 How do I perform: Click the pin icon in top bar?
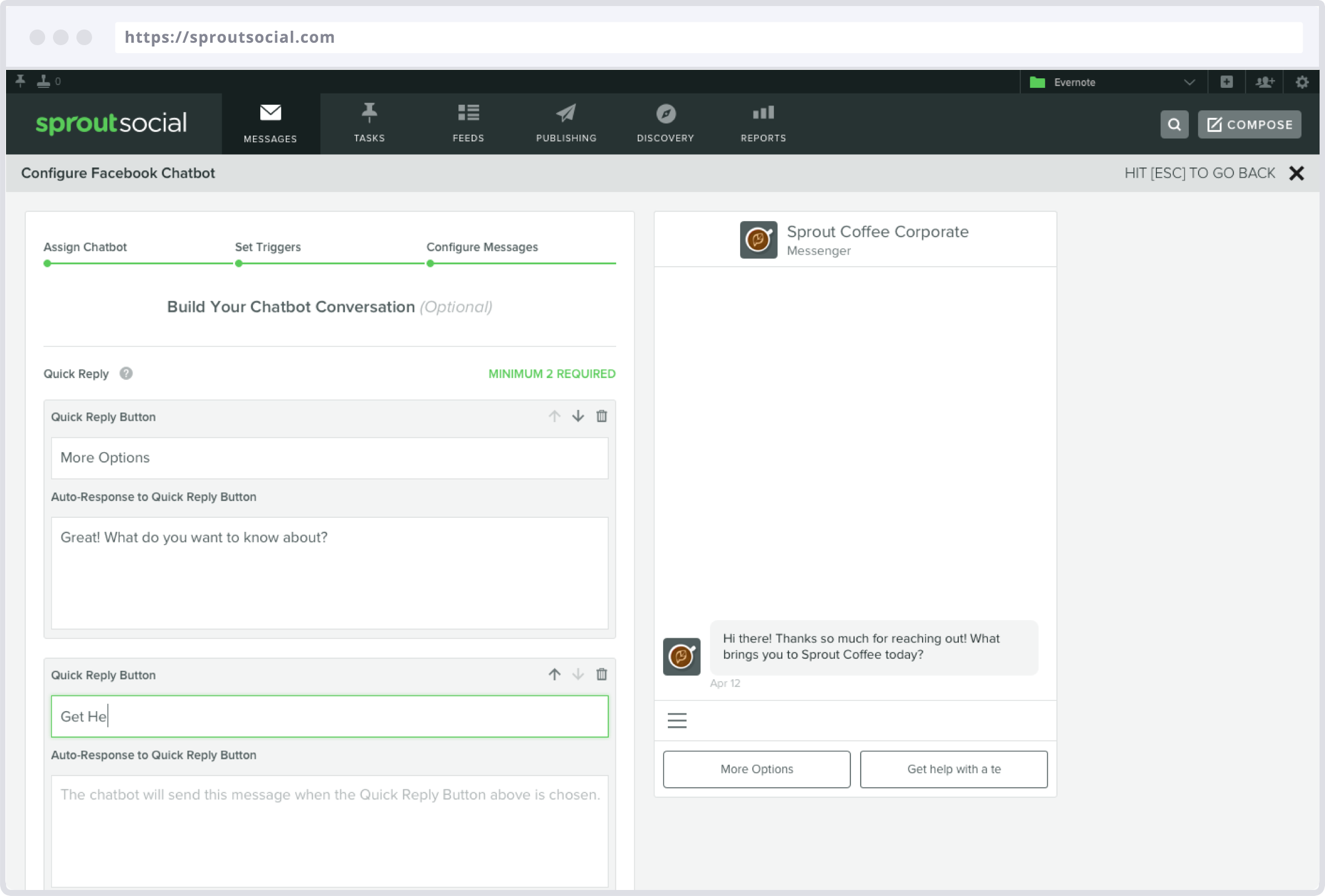click(x=20, y=81)
